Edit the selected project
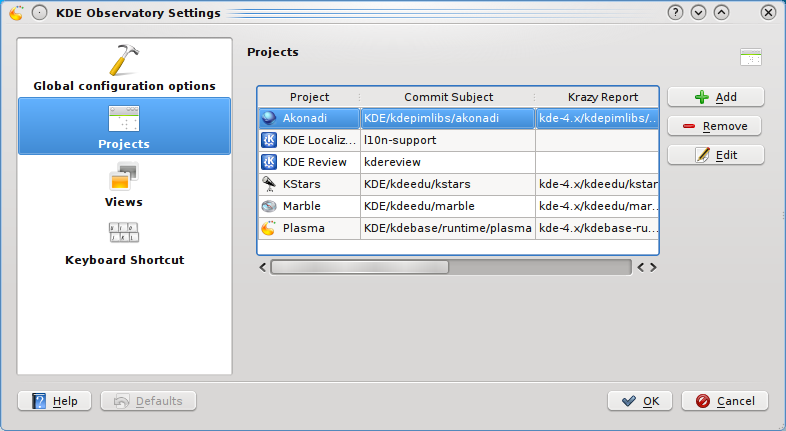786x431 pixels. coord(715,155)
